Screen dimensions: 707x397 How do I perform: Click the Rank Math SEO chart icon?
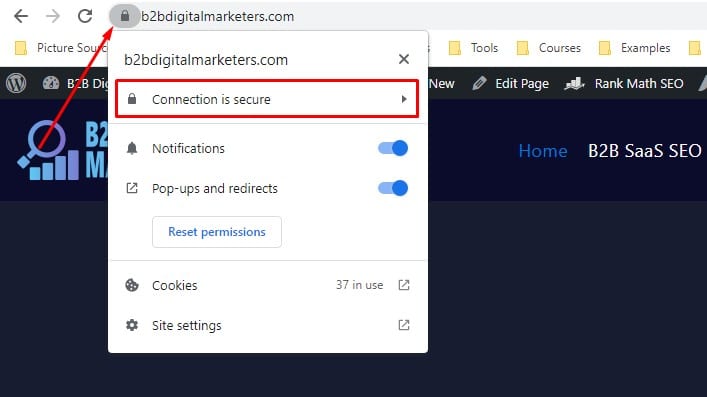pyautogui.click(x=574, y=83)
